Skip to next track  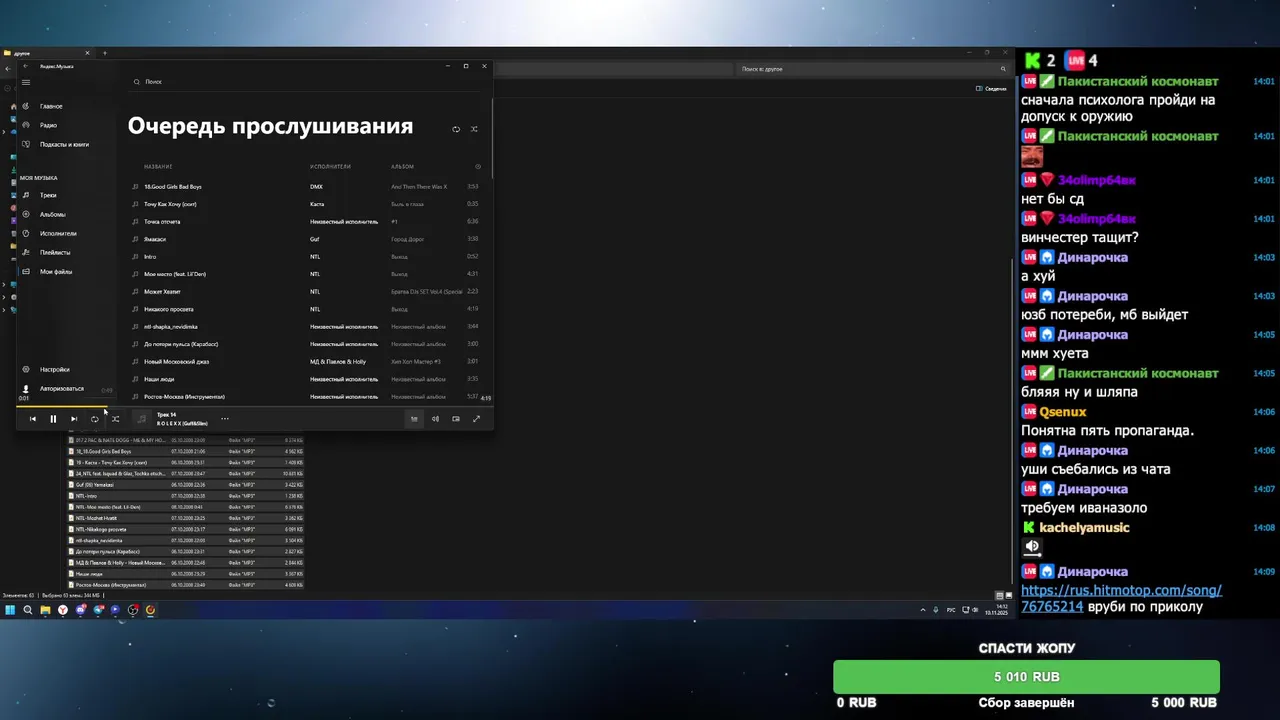tap(74, 419)
